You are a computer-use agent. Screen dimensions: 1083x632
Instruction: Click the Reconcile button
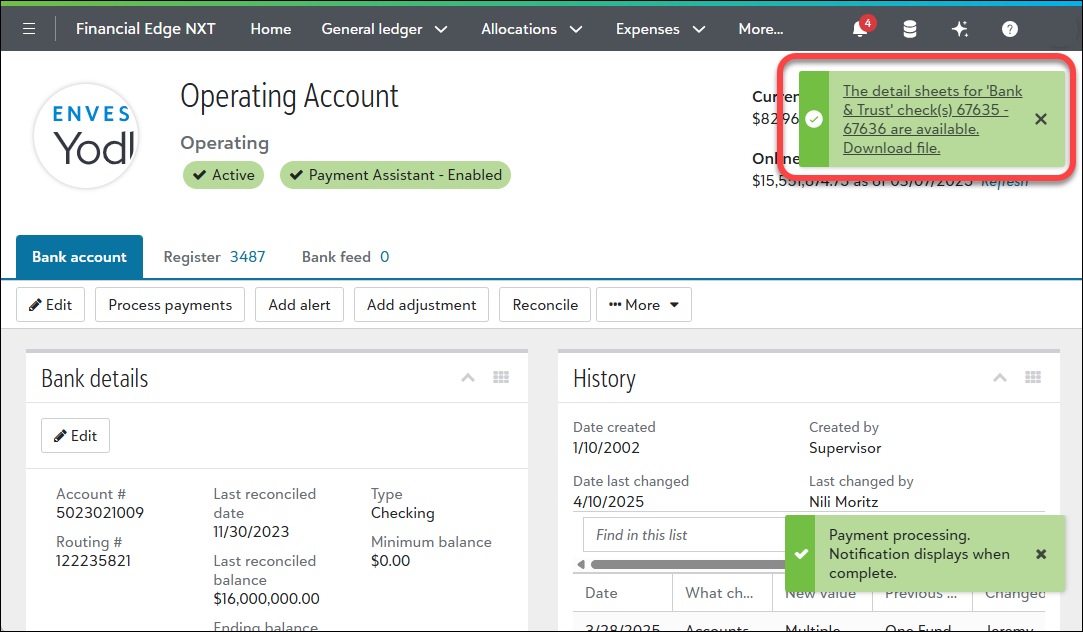point(545,305)
